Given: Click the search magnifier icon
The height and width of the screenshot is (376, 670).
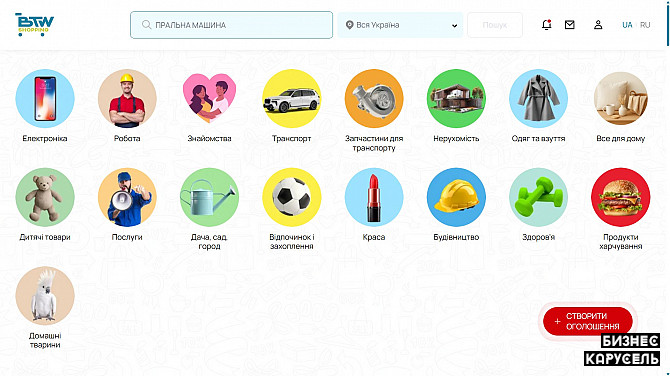Looking at the screenshot, I should (x=146, y=25).
